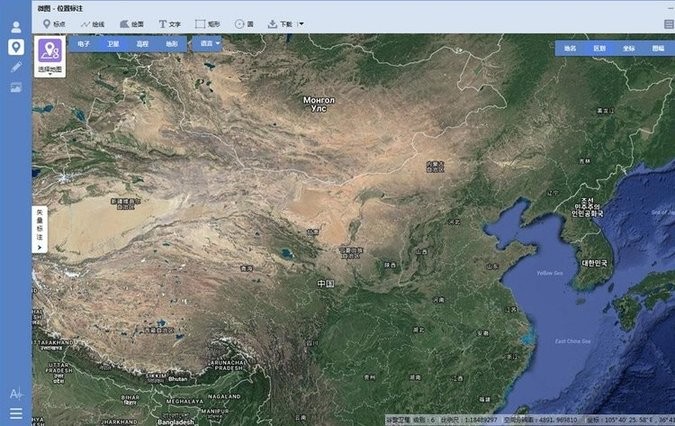Switch to 电子 electronic map layer

pos(83,44)
